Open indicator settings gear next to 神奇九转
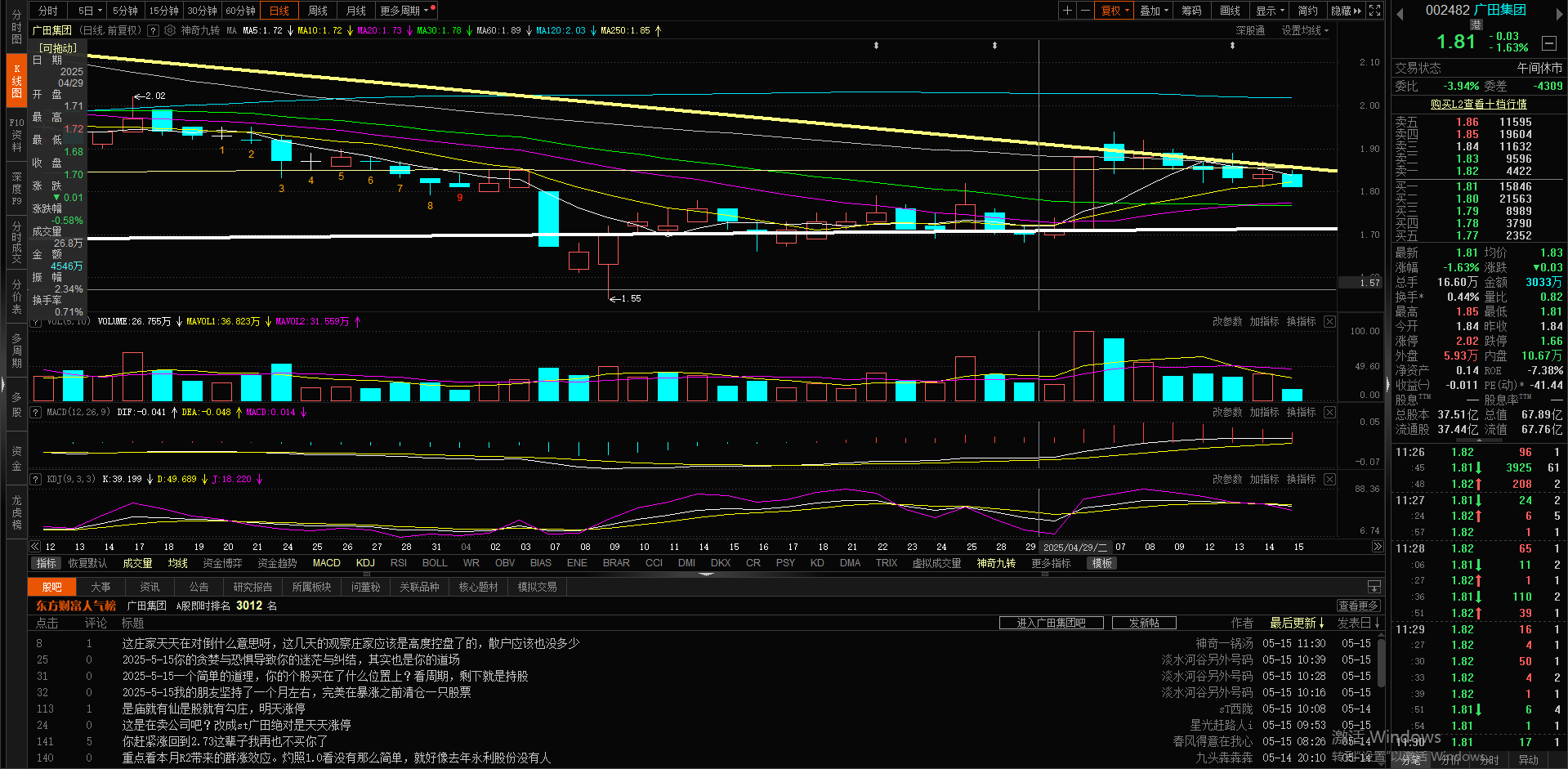 pos(170,30)
